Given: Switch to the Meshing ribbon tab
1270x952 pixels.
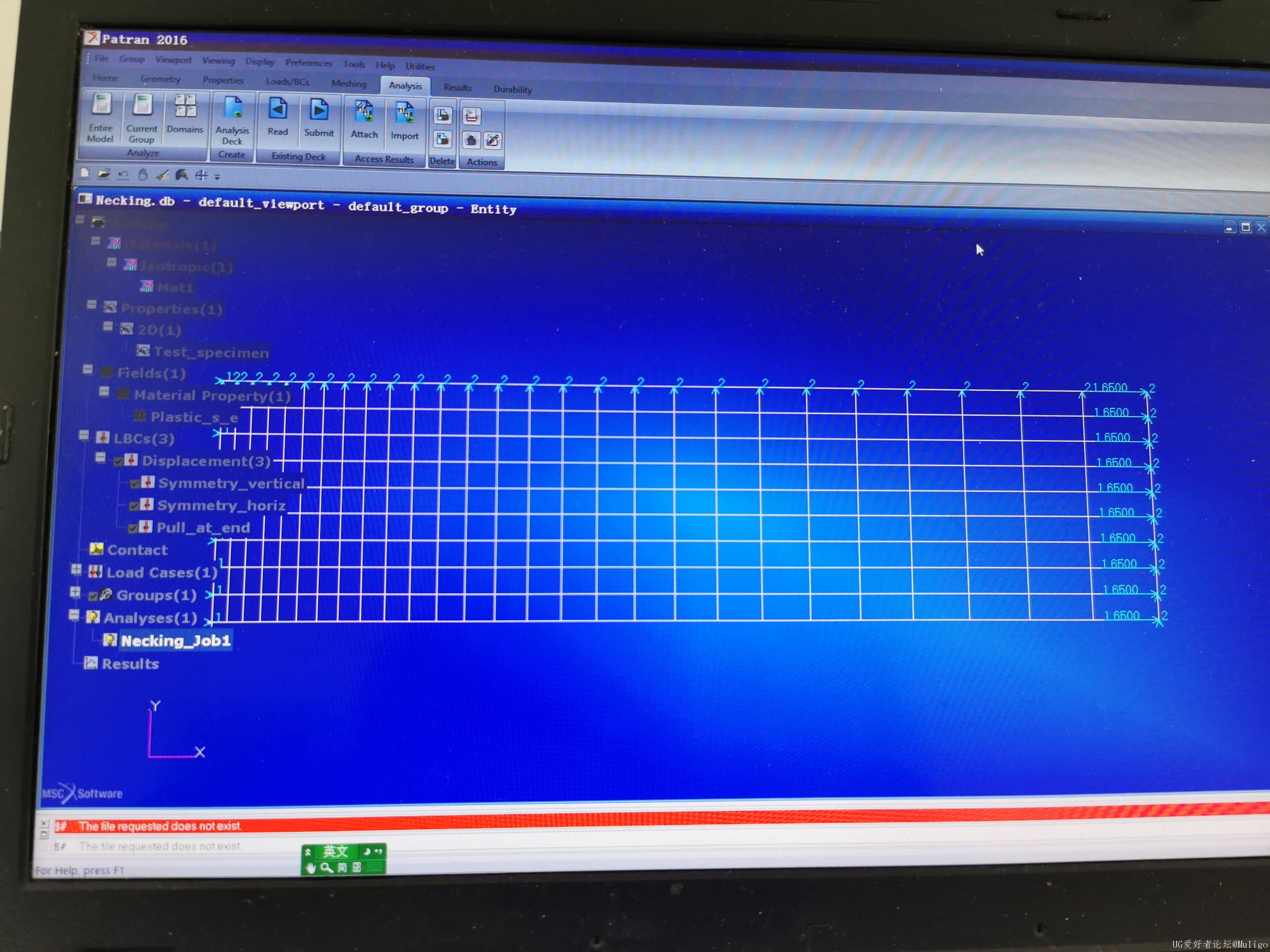Looking at the screenshot, I should pyautogui.click(x=349, y=84).
